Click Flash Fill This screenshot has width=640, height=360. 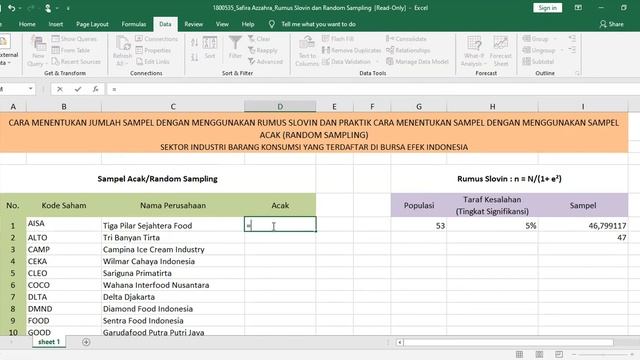click(338, 39)
